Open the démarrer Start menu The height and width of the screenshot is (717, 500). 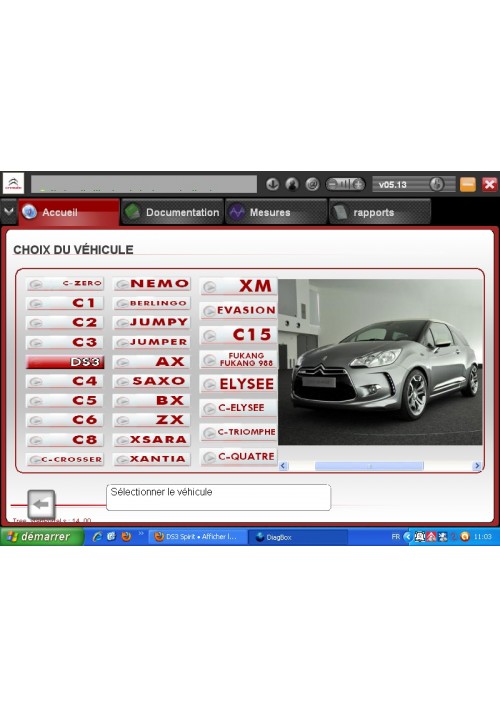42,536
